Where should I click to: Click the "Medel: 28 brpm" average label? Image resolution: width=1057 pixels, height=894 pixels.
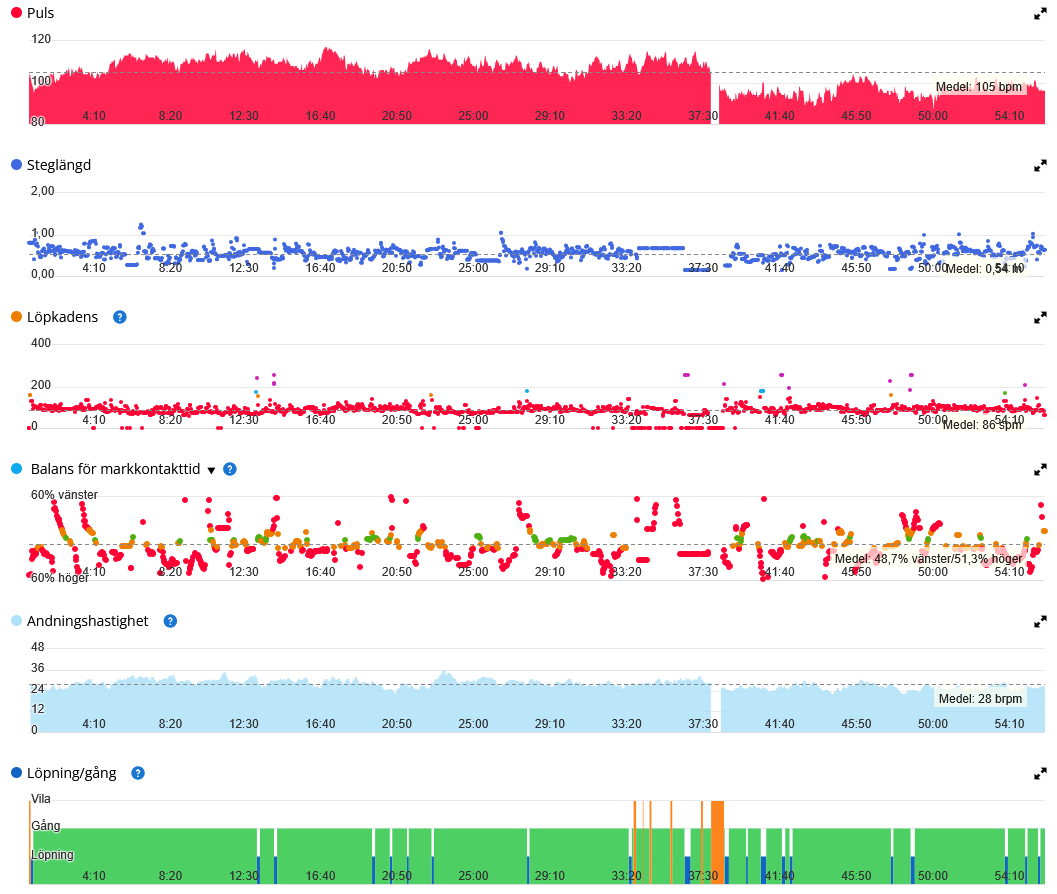pos(980,698)
